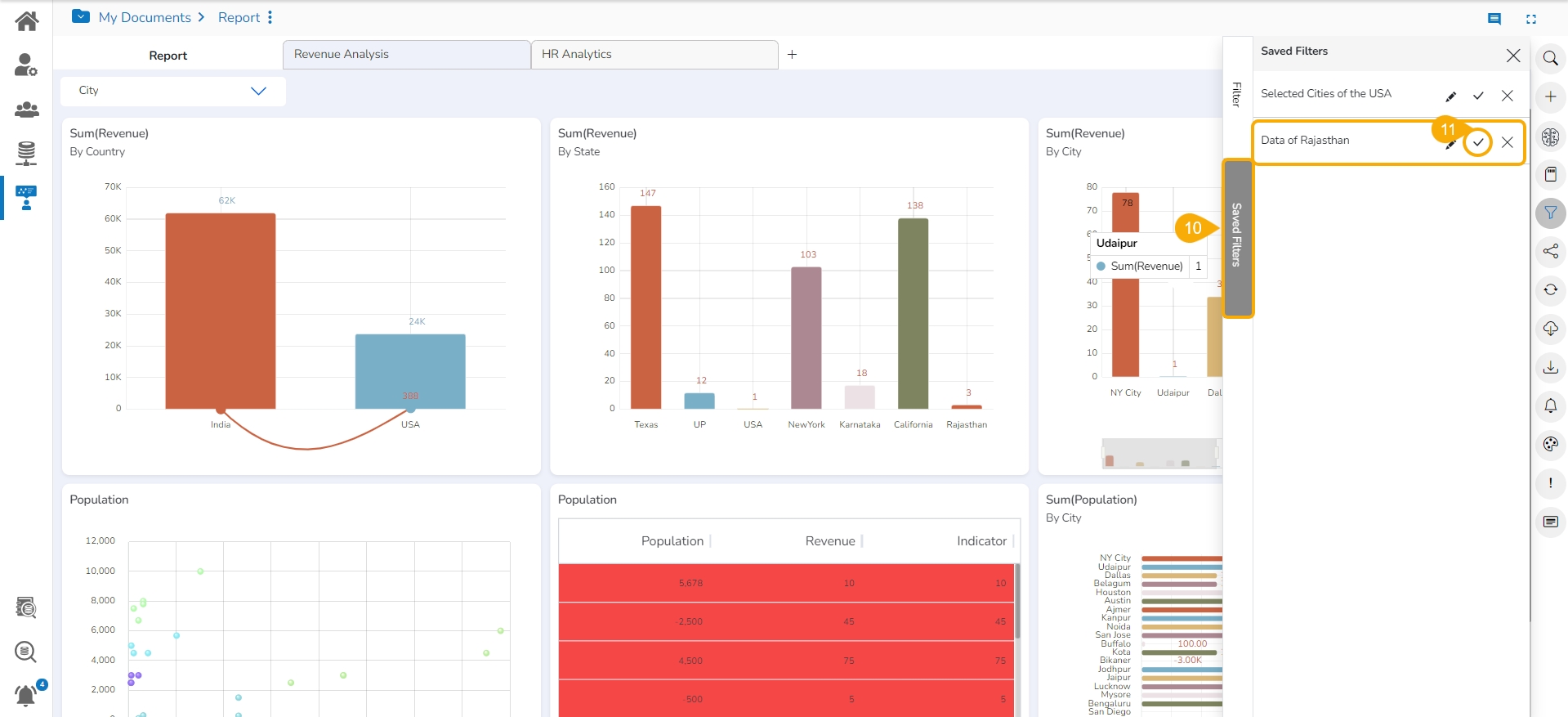Click the notifications bell with badge
The height and width of the screenshot is (717, 1568).
tap(26, 695)
